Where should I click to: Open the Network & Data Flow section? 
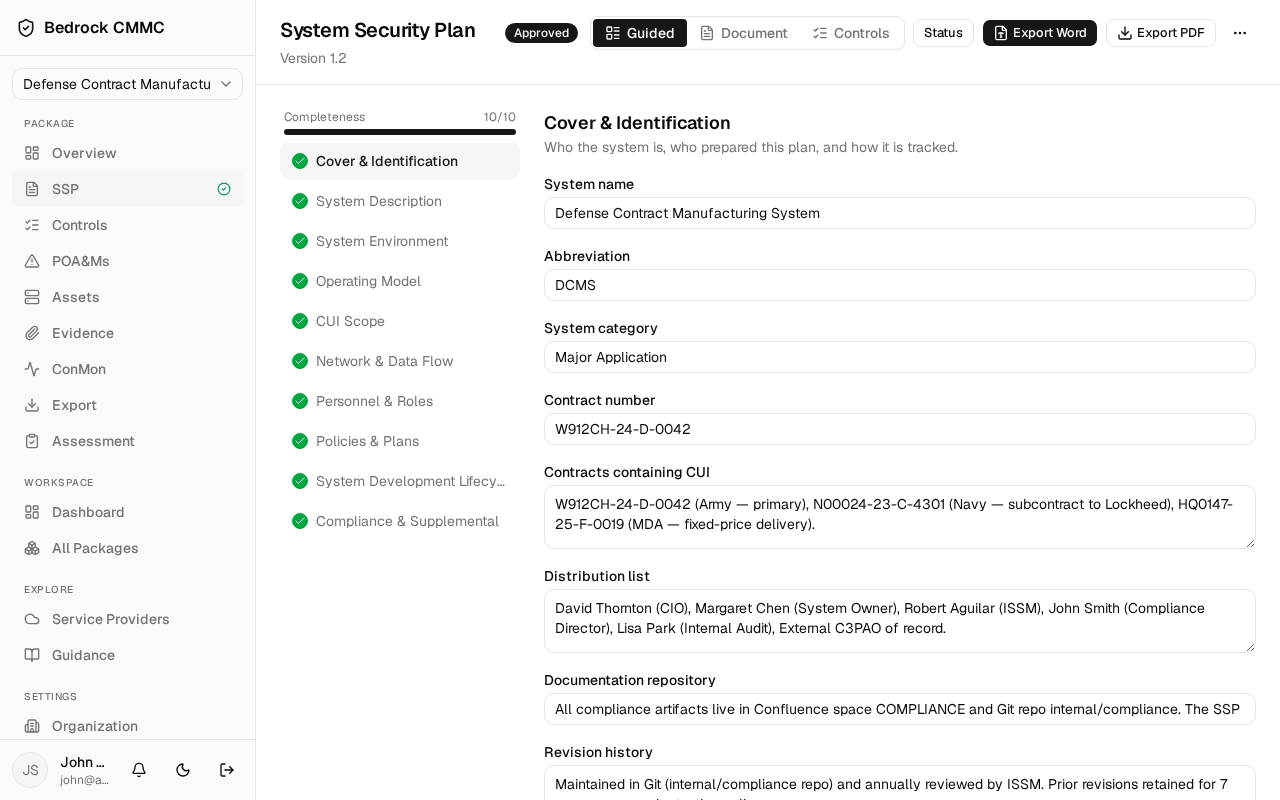click(400, 361)
